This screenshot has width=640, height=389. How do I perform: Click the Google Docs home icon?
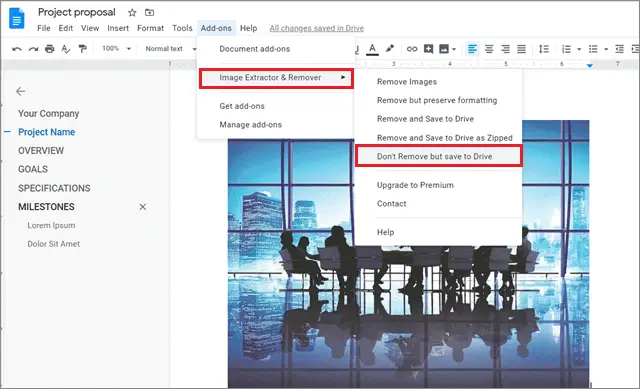pos(17,18)
